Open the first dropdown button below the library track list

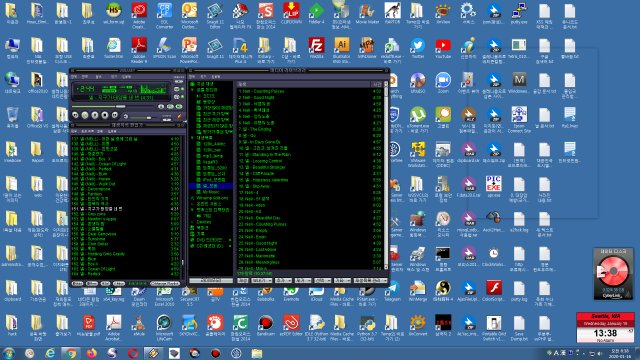pyautogui.click(x=262, y=281)
